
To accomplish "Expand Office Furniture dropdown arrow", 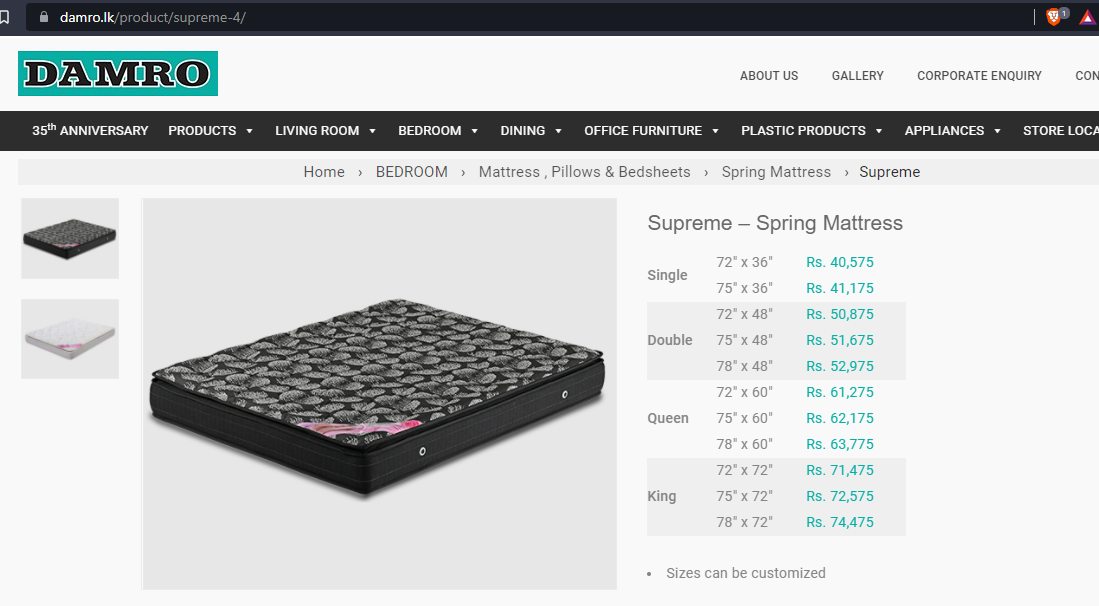I will pos(716,131).
